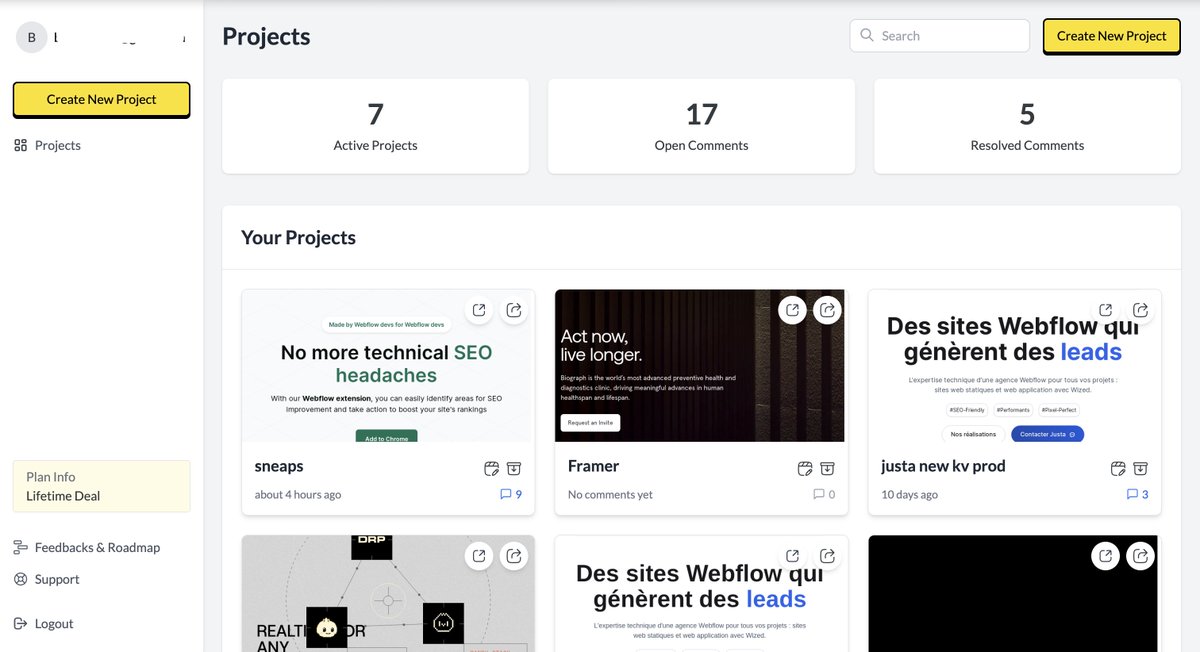Image resolution: width=1200 pixels, height=652 pixels.
Task: Click the Des sites Webflow thumbnail beneath Framer
Action: click(701, 594)
